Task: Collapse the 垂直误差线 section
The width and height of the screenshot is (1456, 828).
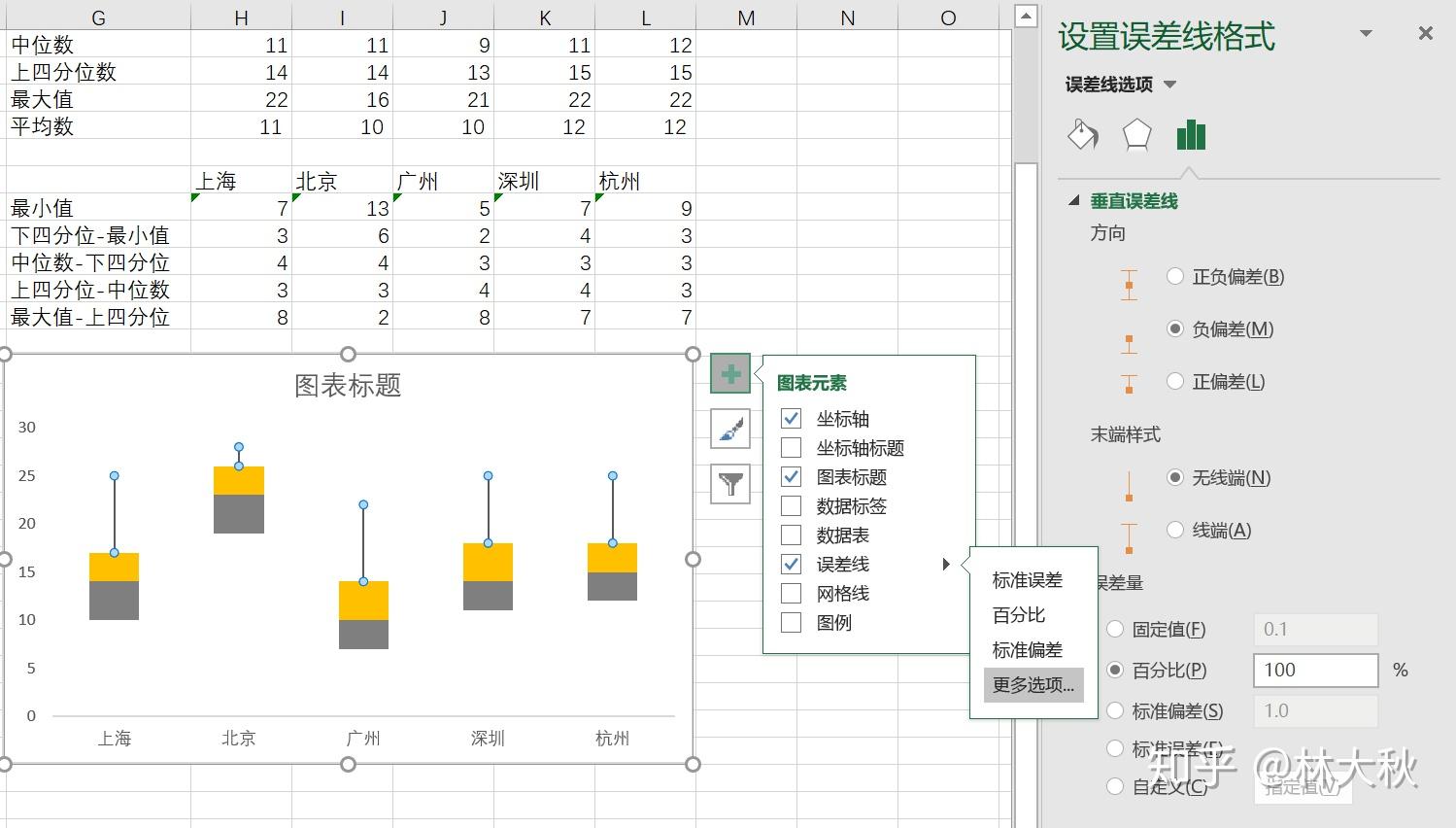Action: click(1074, 201)
